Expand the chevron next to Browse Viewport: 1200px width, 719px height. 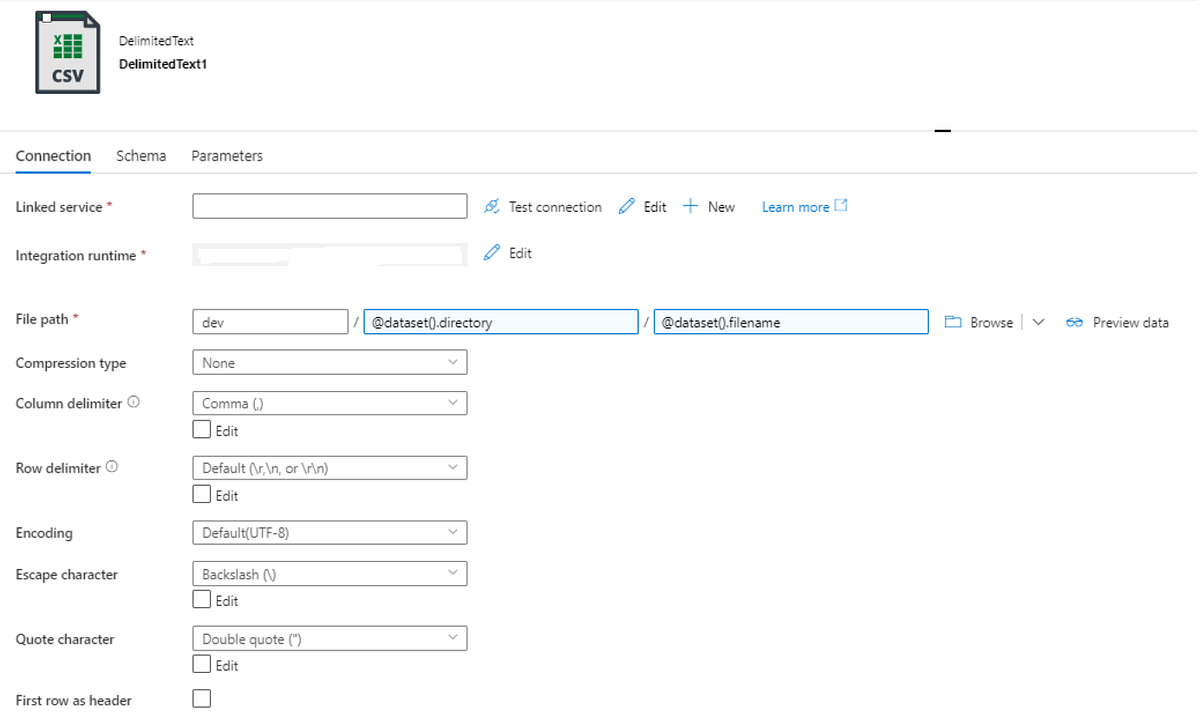(1038, 322)
